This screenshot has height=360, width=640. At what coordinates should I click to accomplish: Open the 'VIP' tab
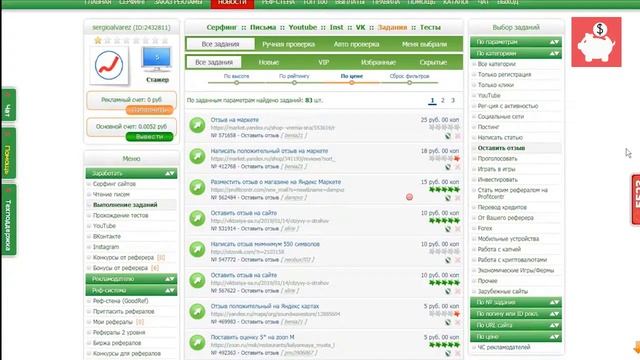click(x=324, y=62)
